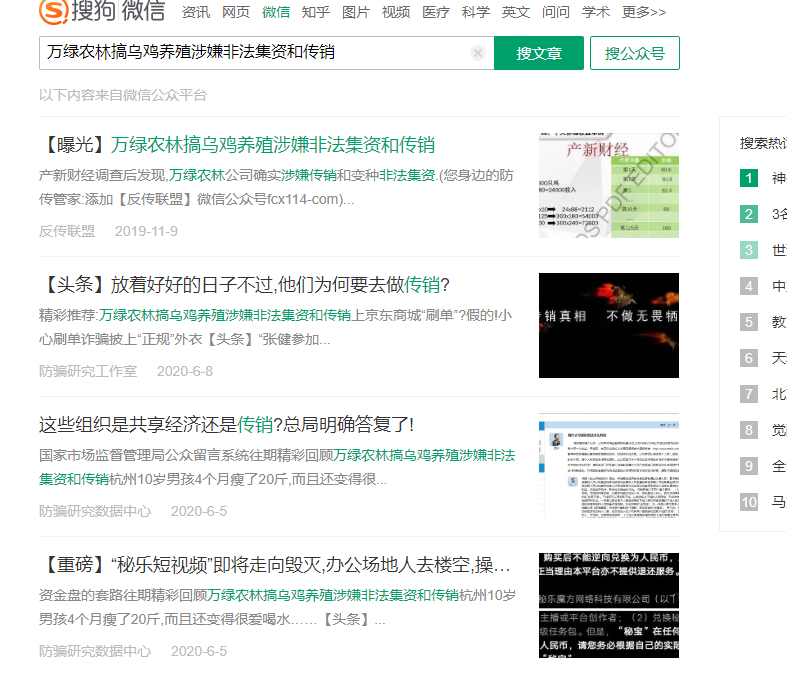This screenshot has height=676, width=787.
Task: Open the 医疗 tab
Action: (436, 12)
